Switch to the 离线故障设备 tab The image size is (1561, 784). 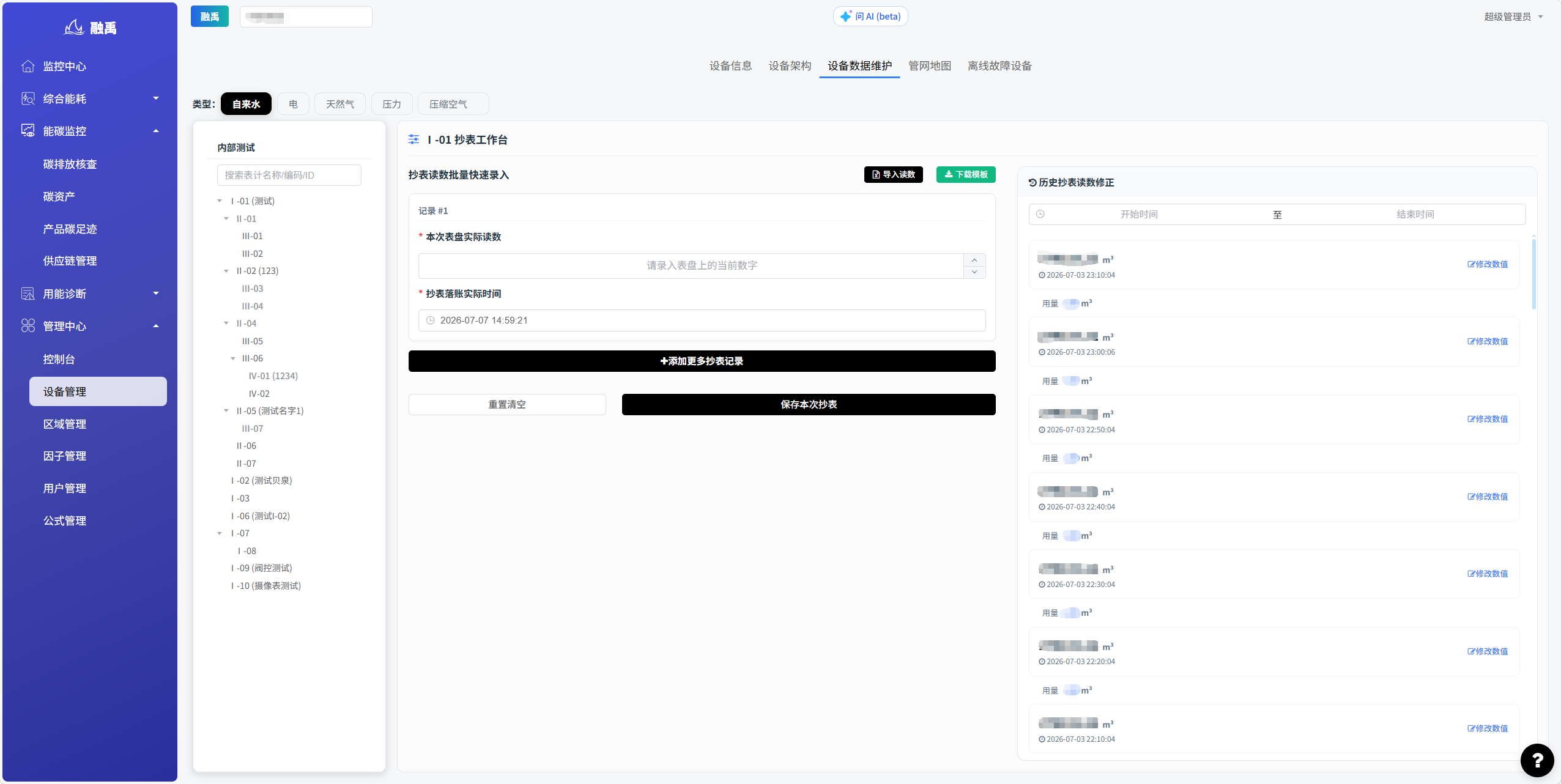point(999,66)
